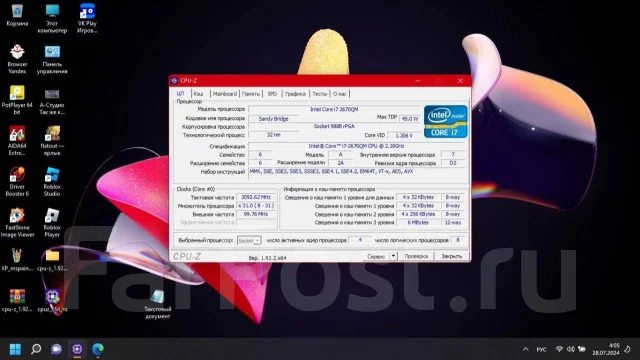Close the CPU-Z window

point(460,81)
